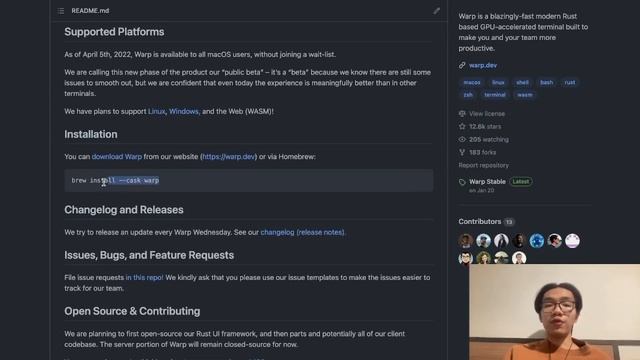The image size is (640, 360).
Task: Follow the Linux link in Supported Platforms
Action: (156, 111)
